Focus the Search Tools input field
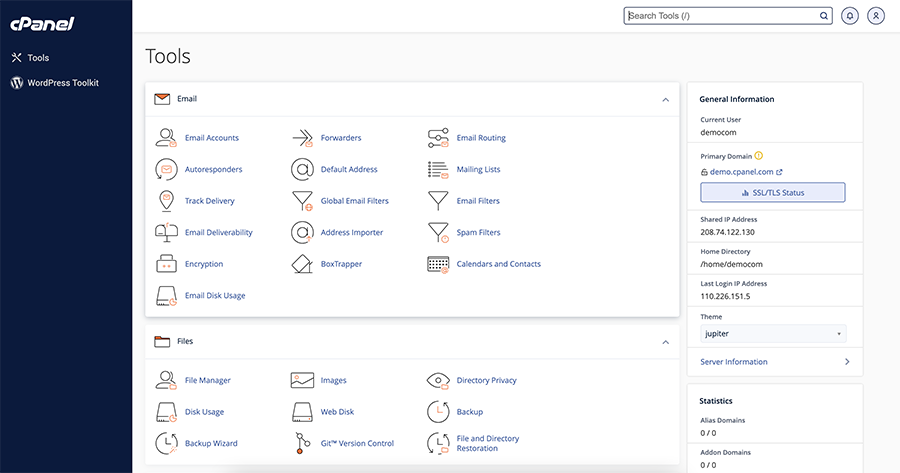Screen dimensions: 900x473 [x=728, y=16]
